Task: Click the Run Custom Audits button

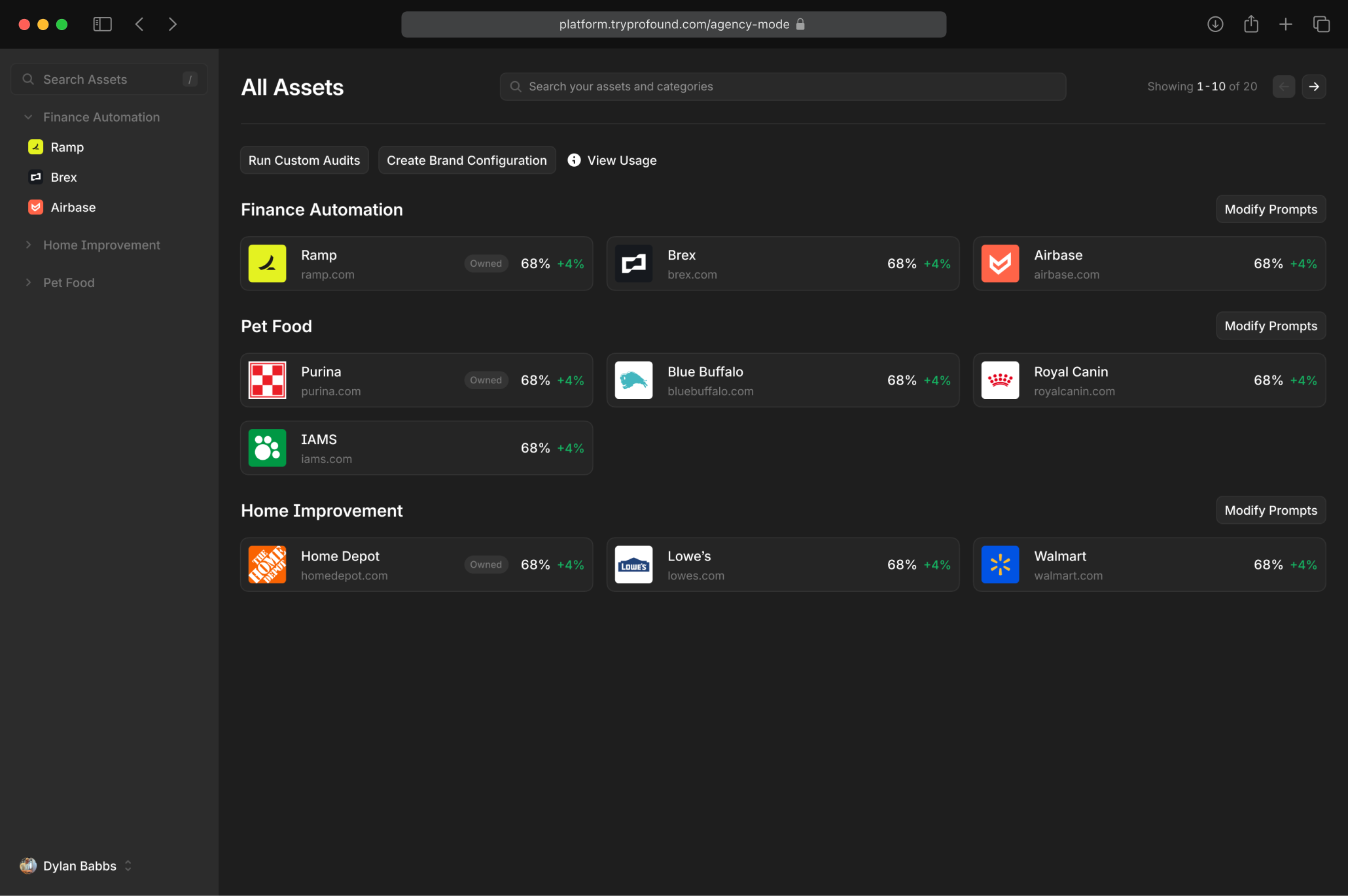Action: coord(304,160)
